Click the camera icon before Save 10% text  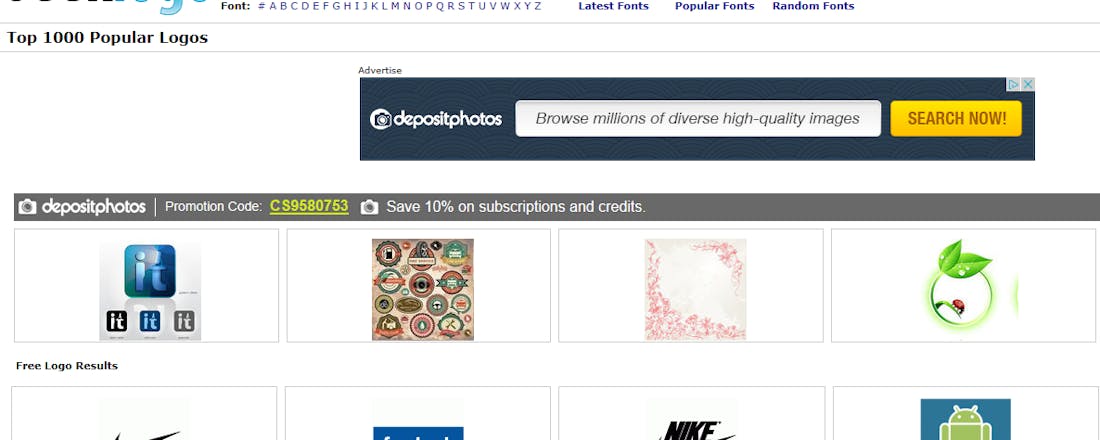[369, 207]
